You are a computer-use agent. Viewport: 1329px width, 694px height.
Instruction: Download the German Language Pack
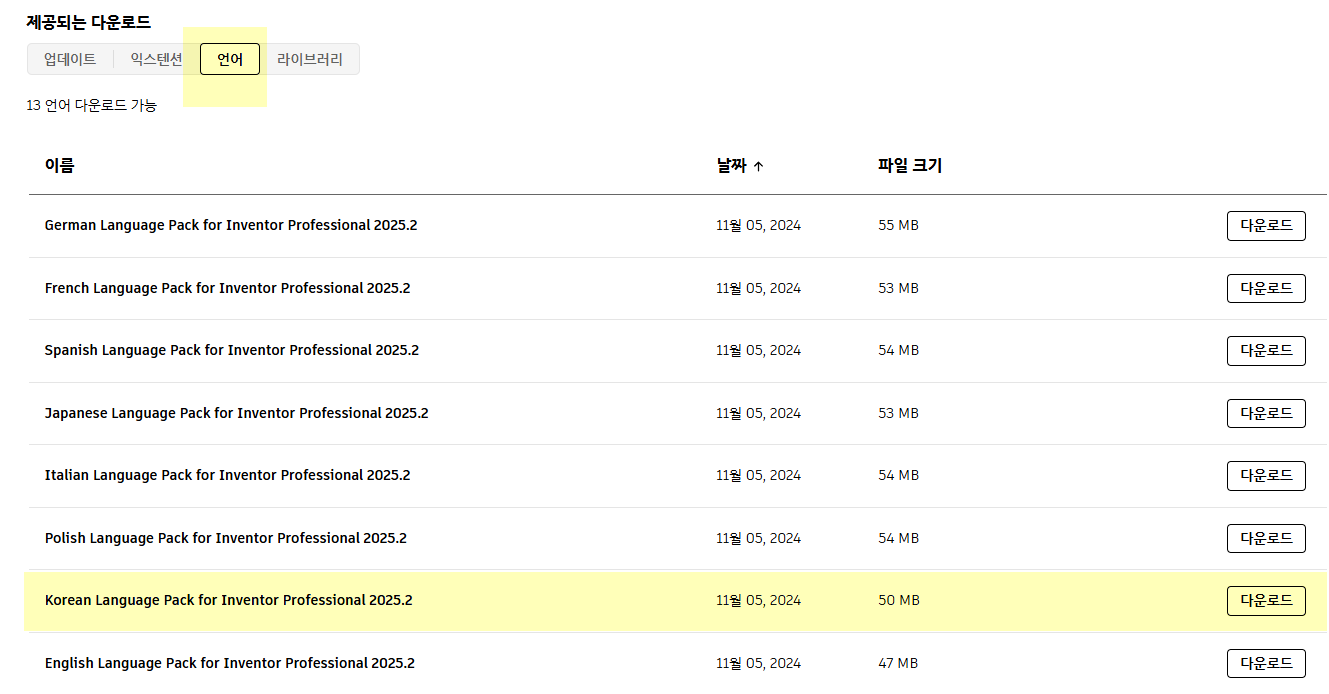[x=1266, y=226]
